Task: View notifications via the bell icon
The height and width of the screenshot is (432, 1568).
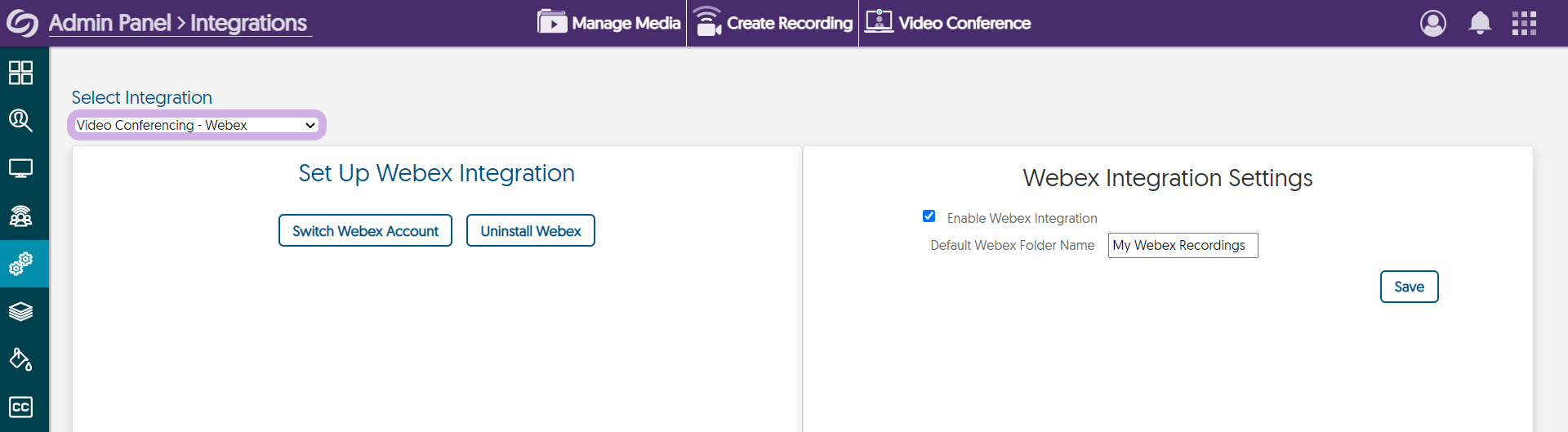Action: tap(1480, 23)
